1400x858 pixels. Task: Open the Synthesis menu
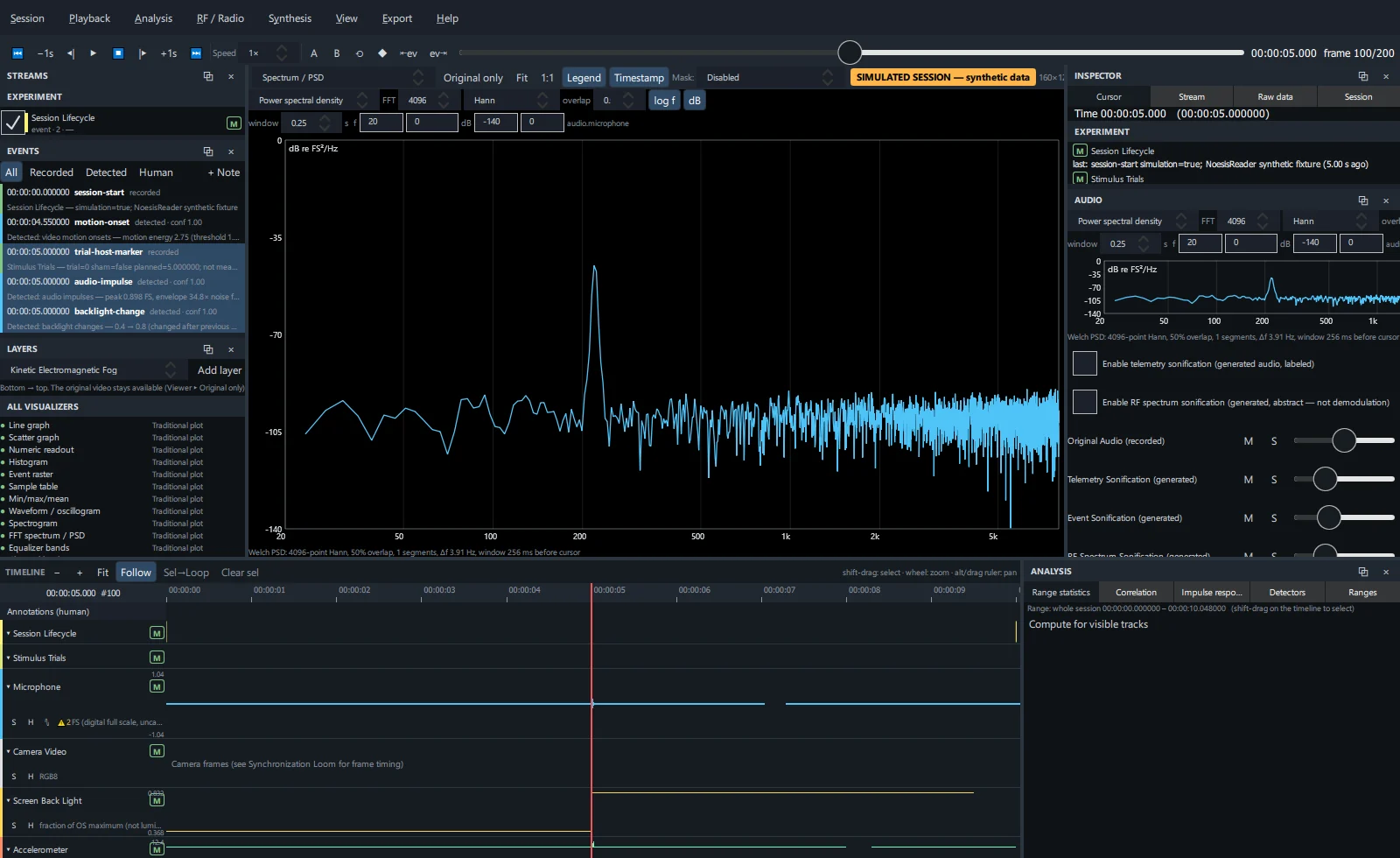click(x=290, y=18)
